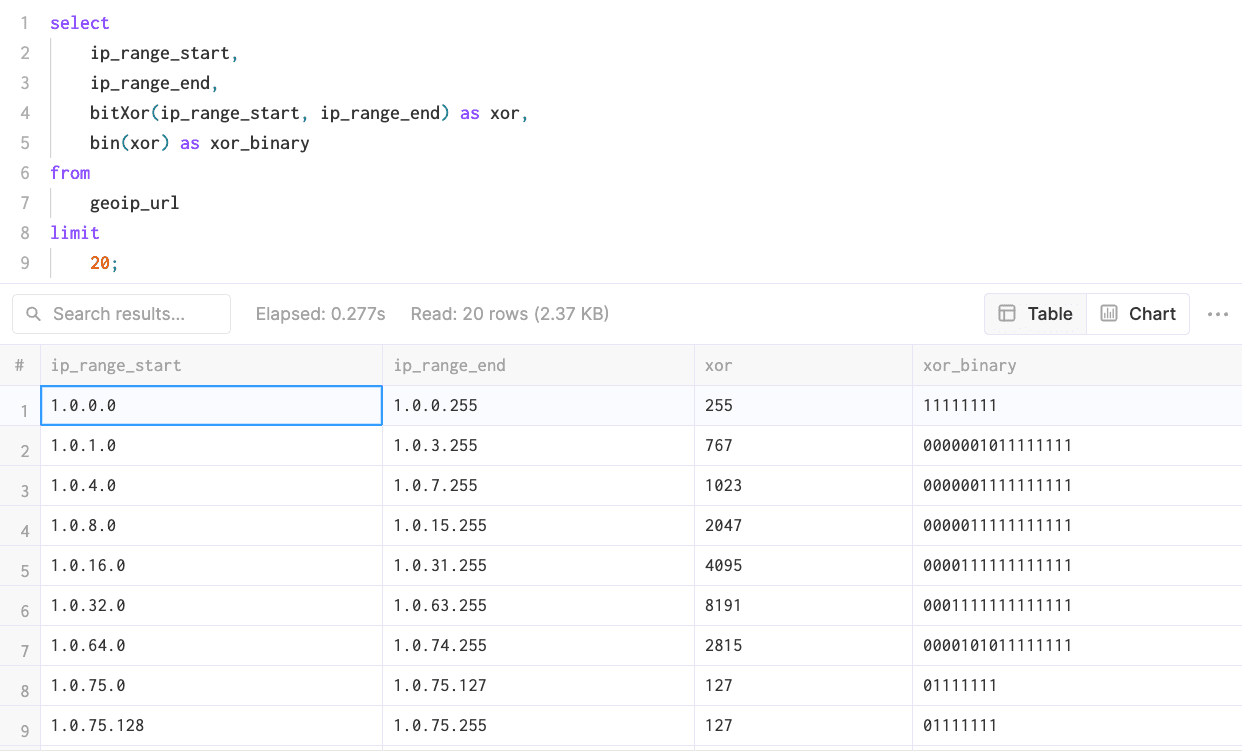Viewport: 1242px width, 751px height.
Task: Place cursor on geoip_url in editor
Action: (x=134, y=203)
